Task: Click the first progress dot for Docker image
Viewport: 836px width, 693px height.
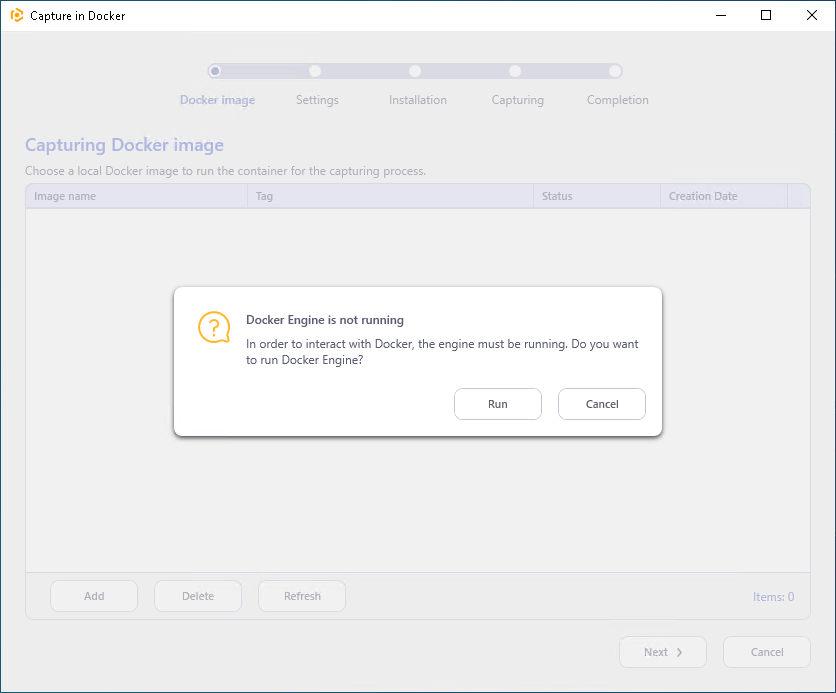Action: [215, 71]
